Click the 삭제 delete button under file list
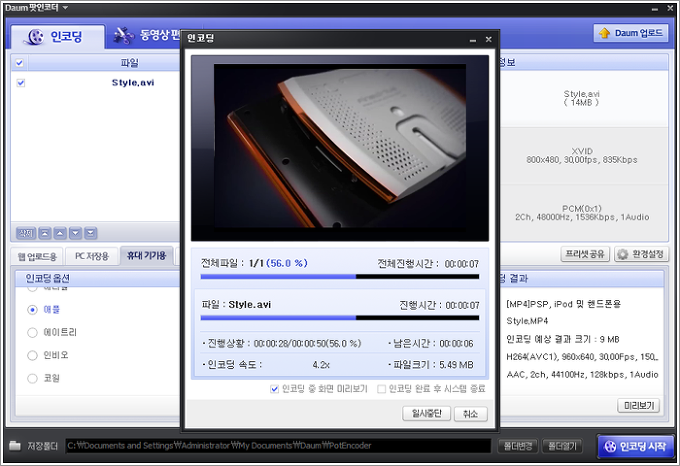 click(26, 233)
